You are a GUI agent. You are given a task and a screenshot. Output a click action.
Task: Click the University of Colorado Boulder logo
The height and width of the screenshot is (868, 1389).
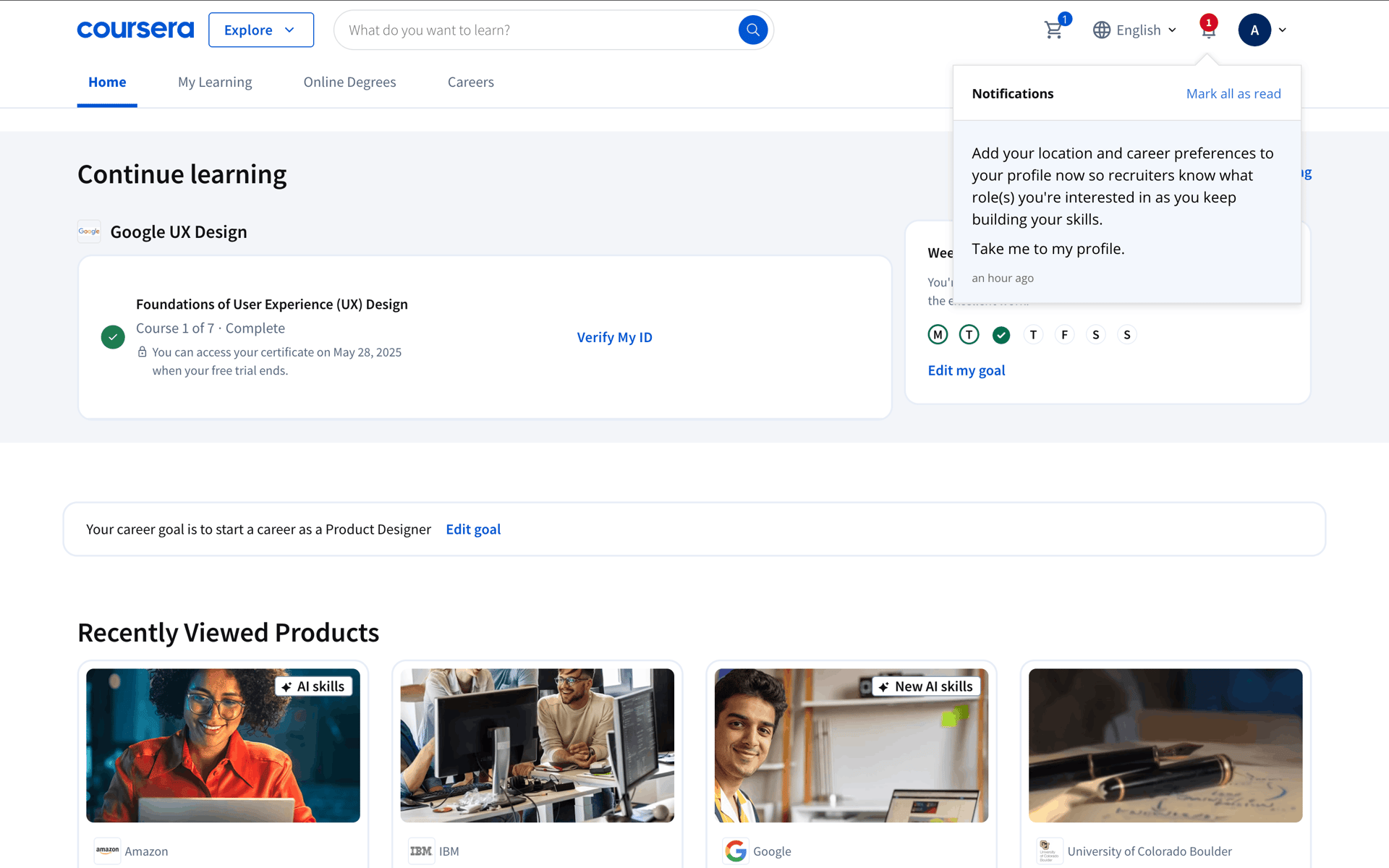(x=1050, y=851)
